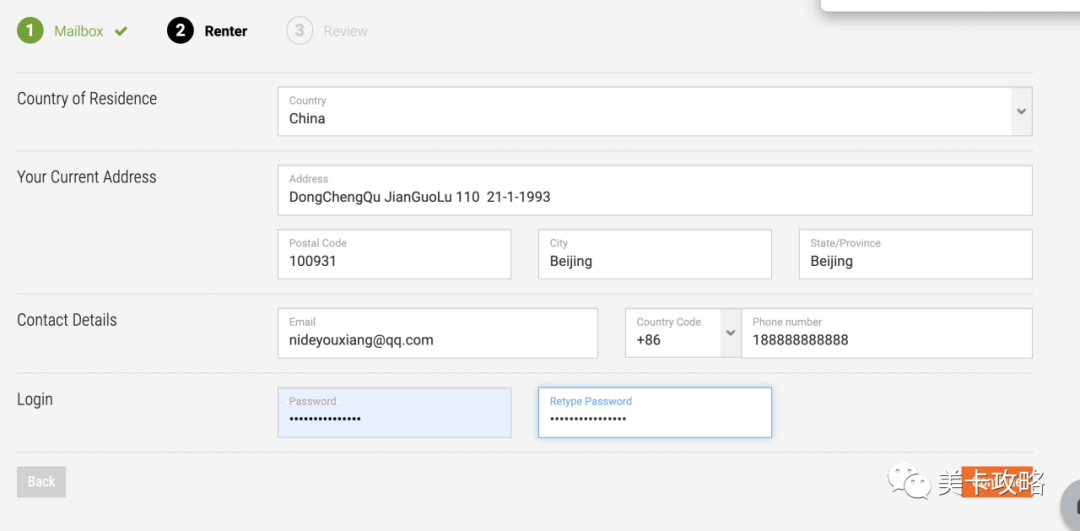Click the Retype Password field
This screenshot has height=531, width=1080.
tap(655, 413)
